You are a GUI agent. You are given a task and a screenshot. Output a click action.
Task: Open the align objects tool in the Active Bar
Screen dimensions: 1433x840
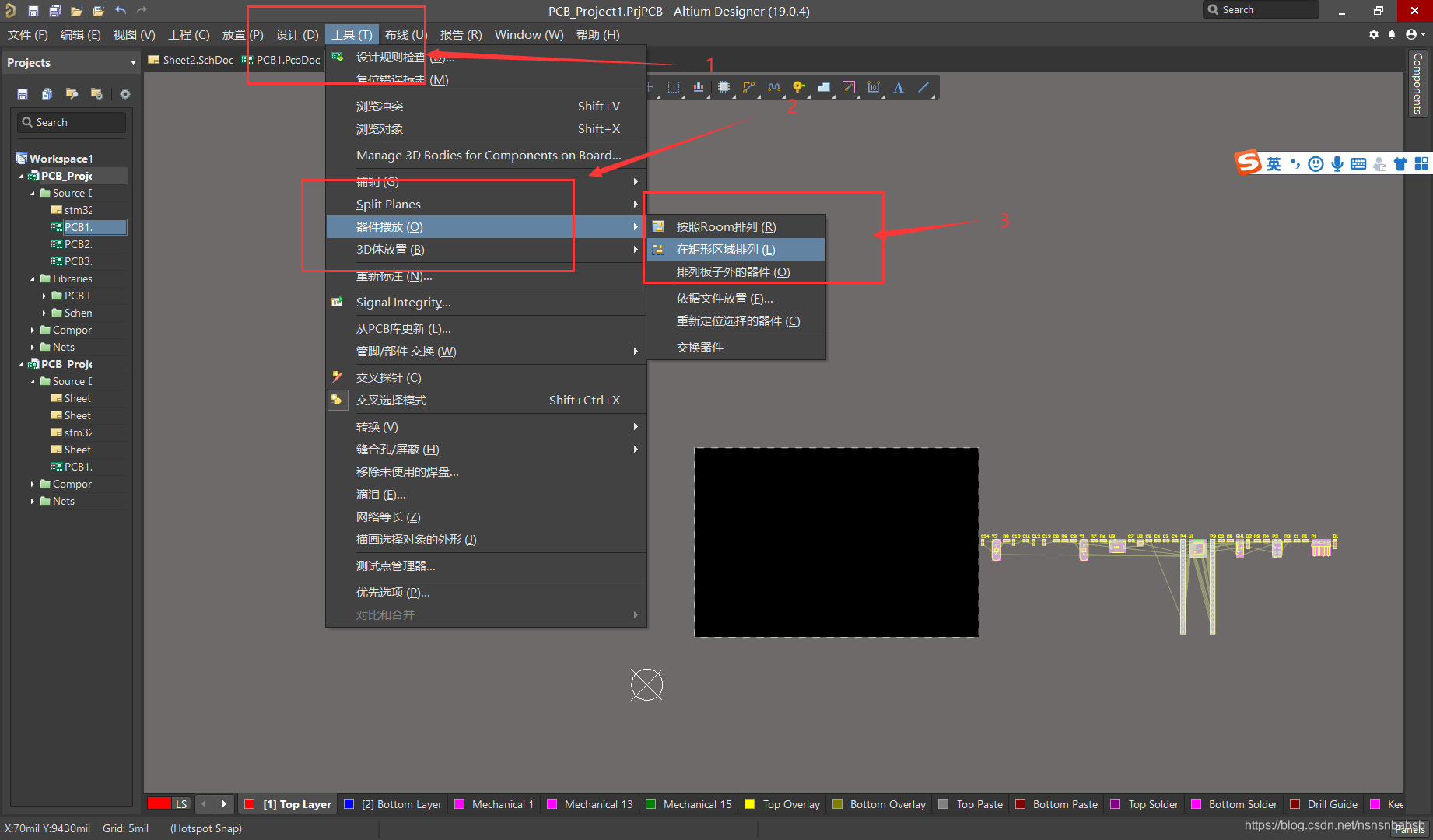pyautogui.click(x=699, y=87)
